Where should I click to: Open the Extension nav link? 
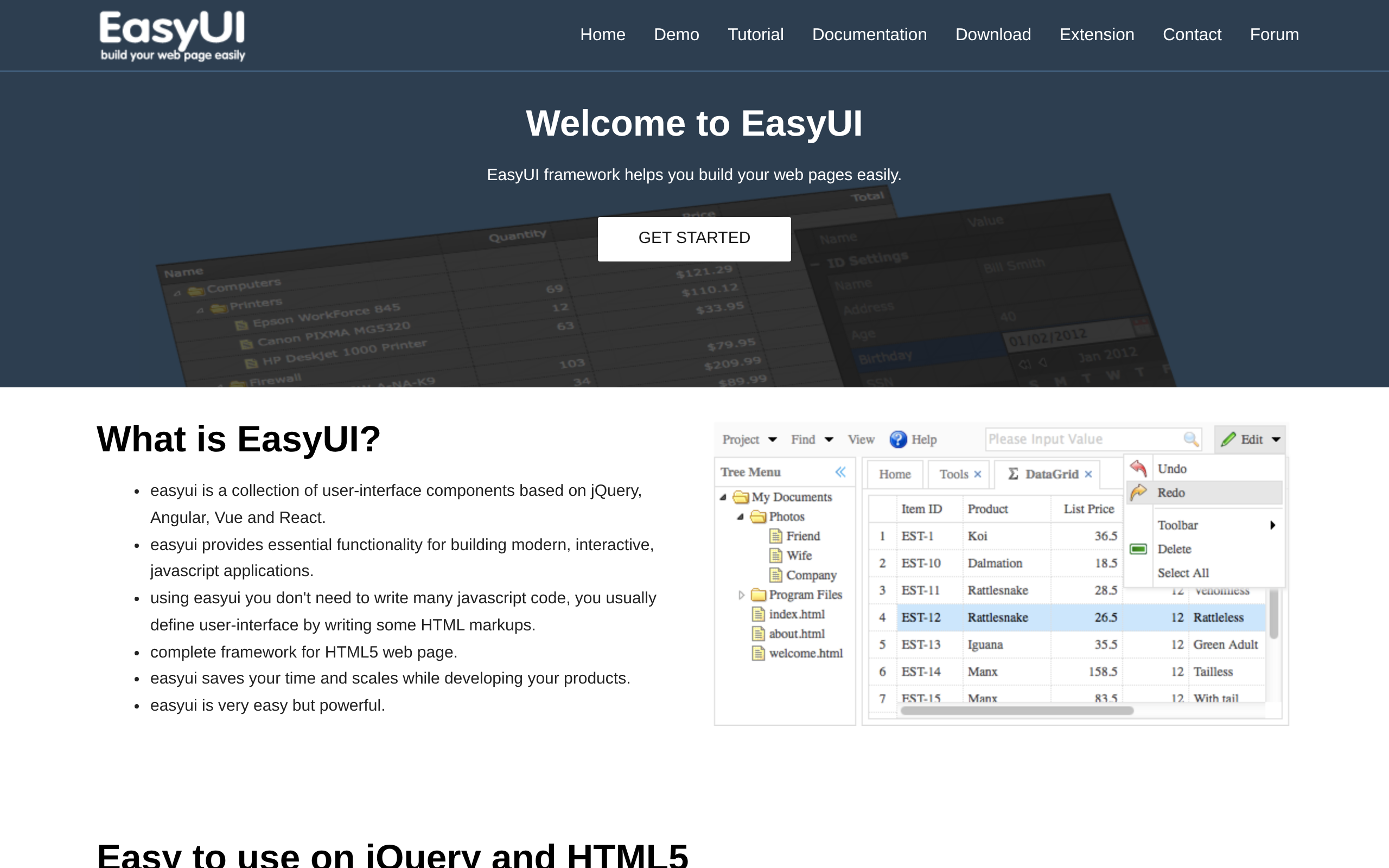coord(1096,34)
